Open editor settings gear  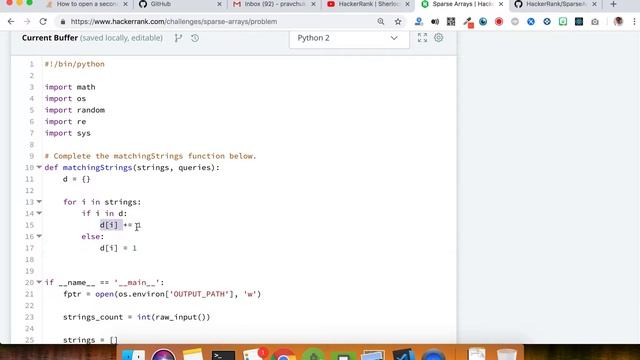click(x=439, y=38)
